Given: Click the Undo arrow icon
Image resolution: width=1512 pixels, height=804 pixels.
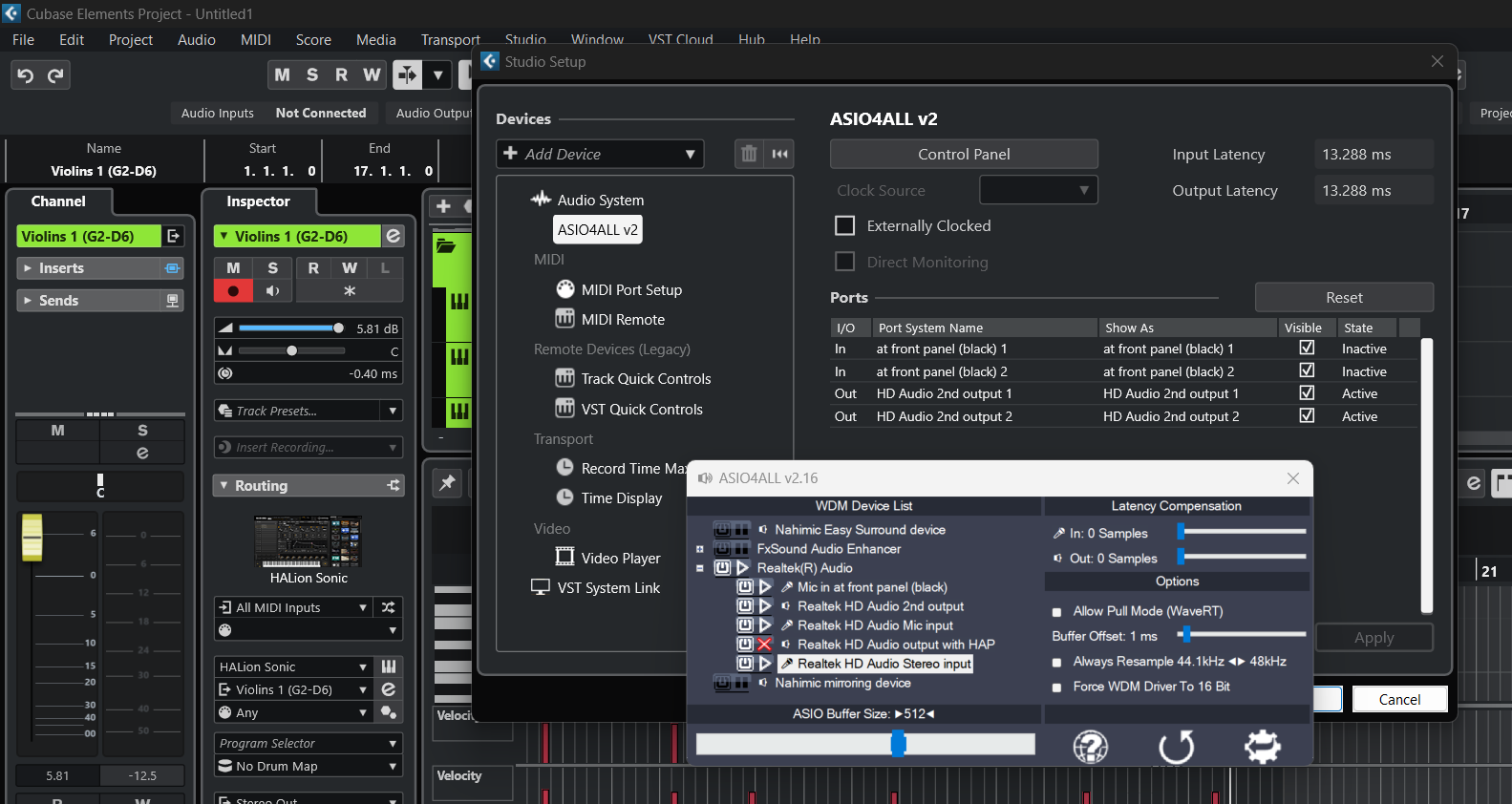Looking at the screenshot, I should (x=26, y=75).
